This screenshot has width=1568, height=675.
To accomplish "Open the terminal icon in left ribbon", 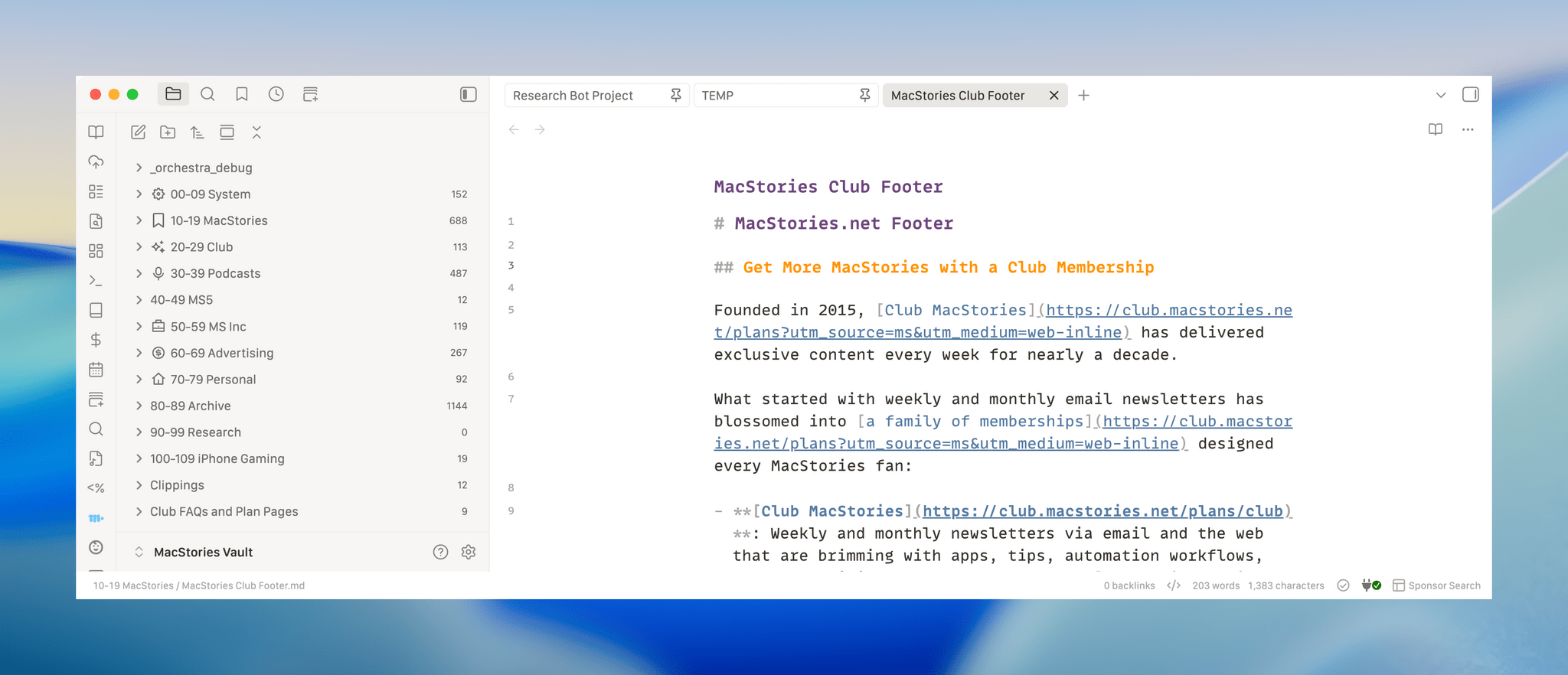I will [x=96, y=281].
